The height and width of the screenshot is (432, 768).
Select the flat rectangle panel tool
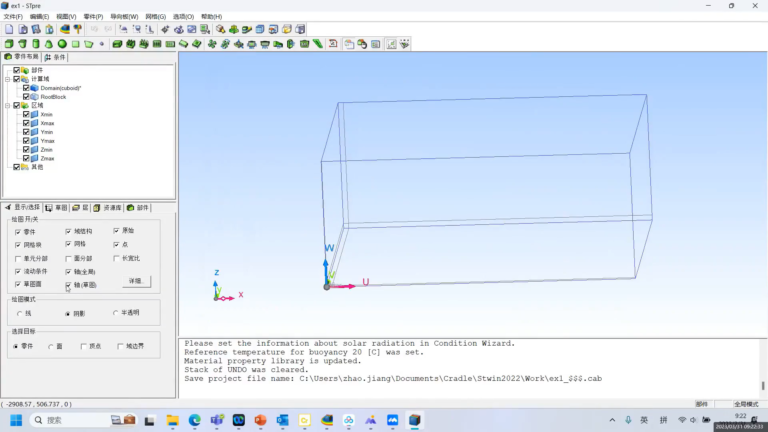(x=75, y=44)
